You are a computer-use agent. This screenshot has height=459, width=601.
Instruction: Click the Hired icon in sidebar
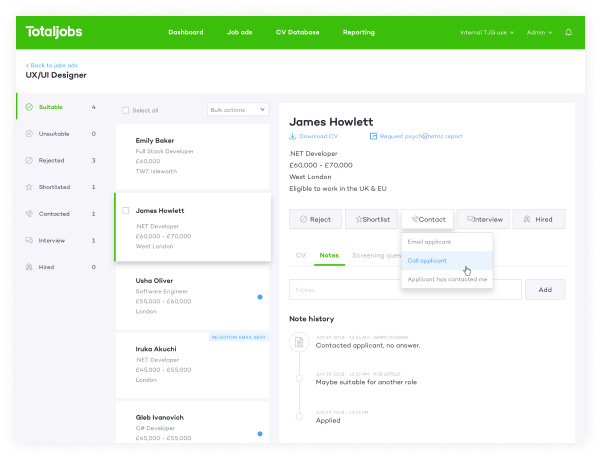click(x=30, y=267)
